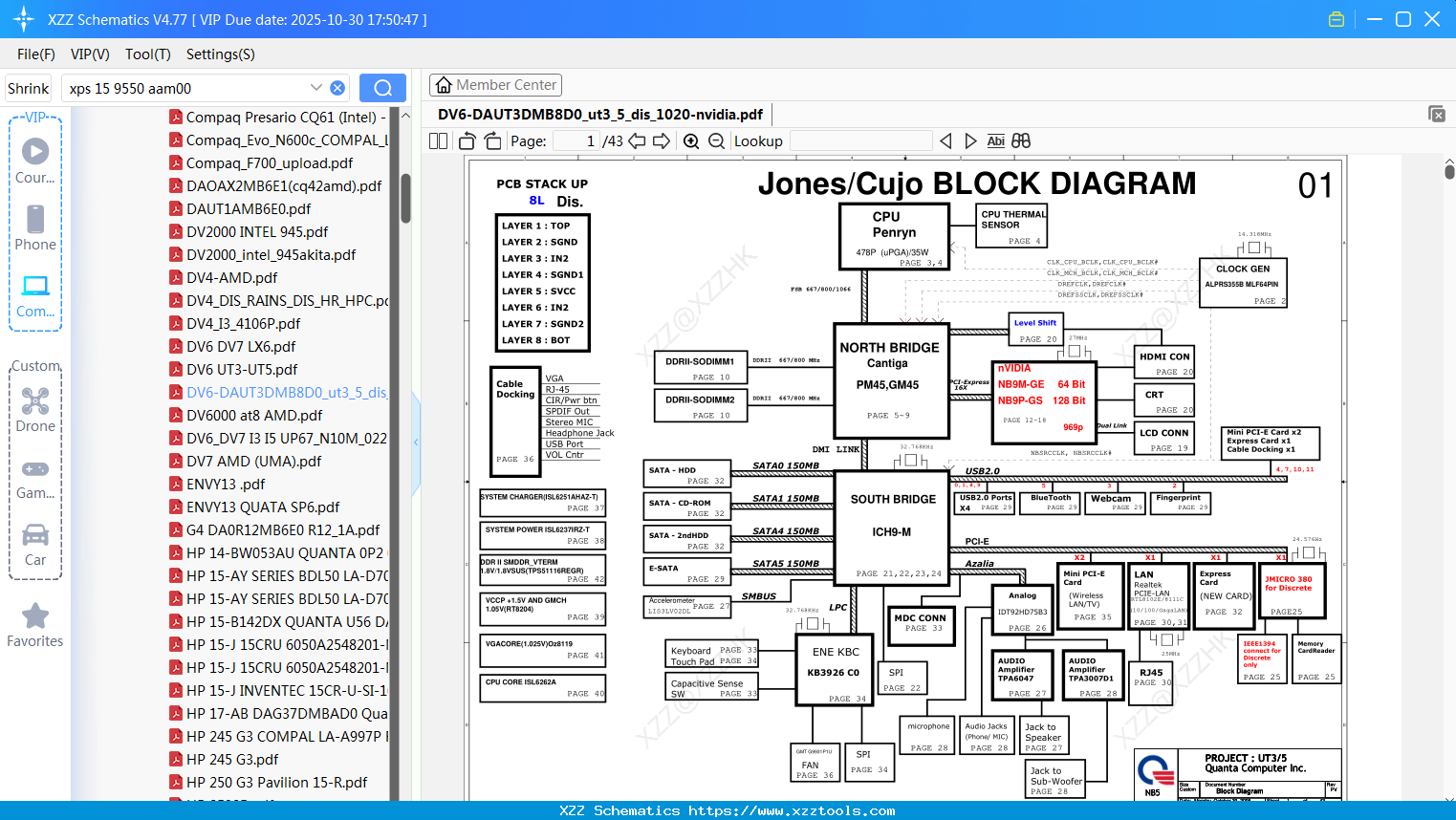The image size is (1456, 820).
Task: Open the VIP(V) menu
Action: pyautogui.click(x=90, y=54)
